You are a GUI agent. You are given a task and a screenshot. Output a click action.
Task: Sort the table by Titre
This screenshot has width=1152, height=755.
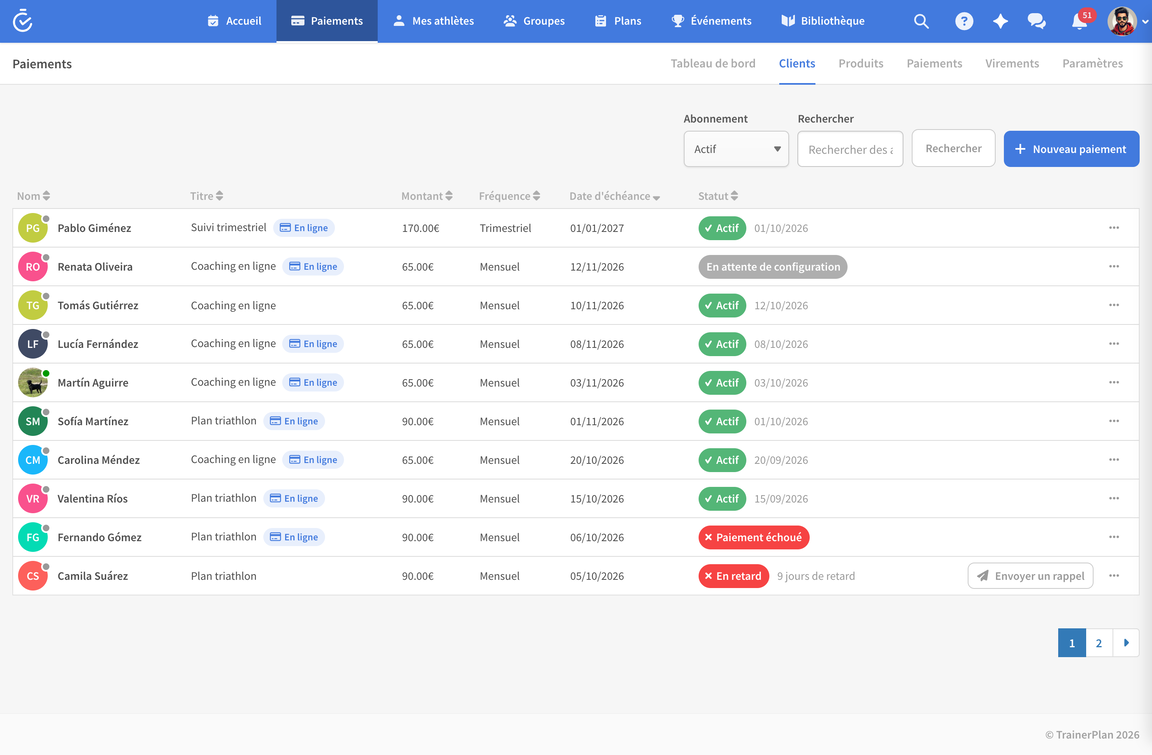click(x=206, y=196)
